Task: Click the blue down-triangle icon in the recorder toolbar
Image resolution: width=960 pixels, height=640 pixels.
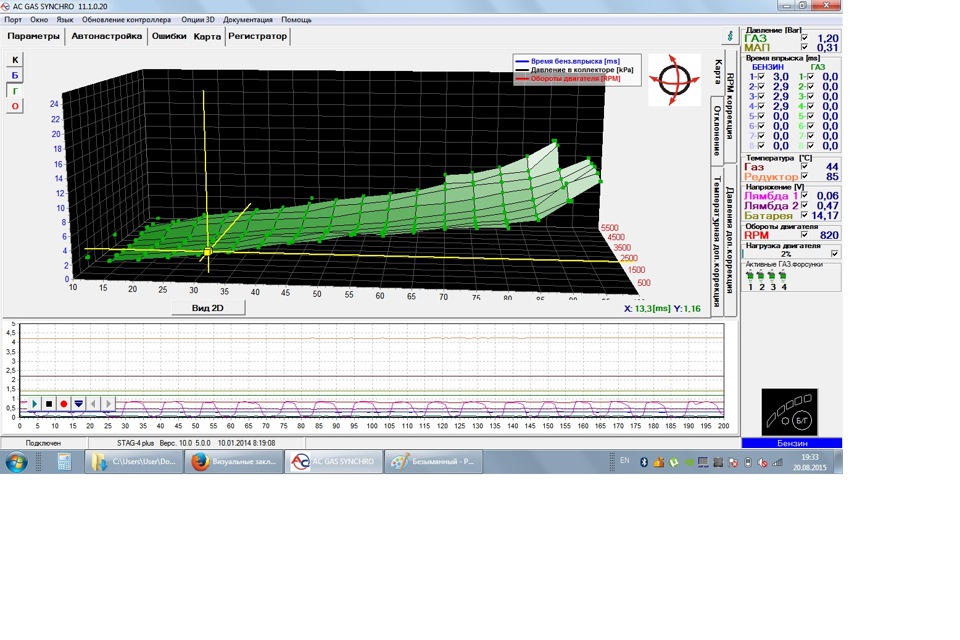Action: (79, 404)
